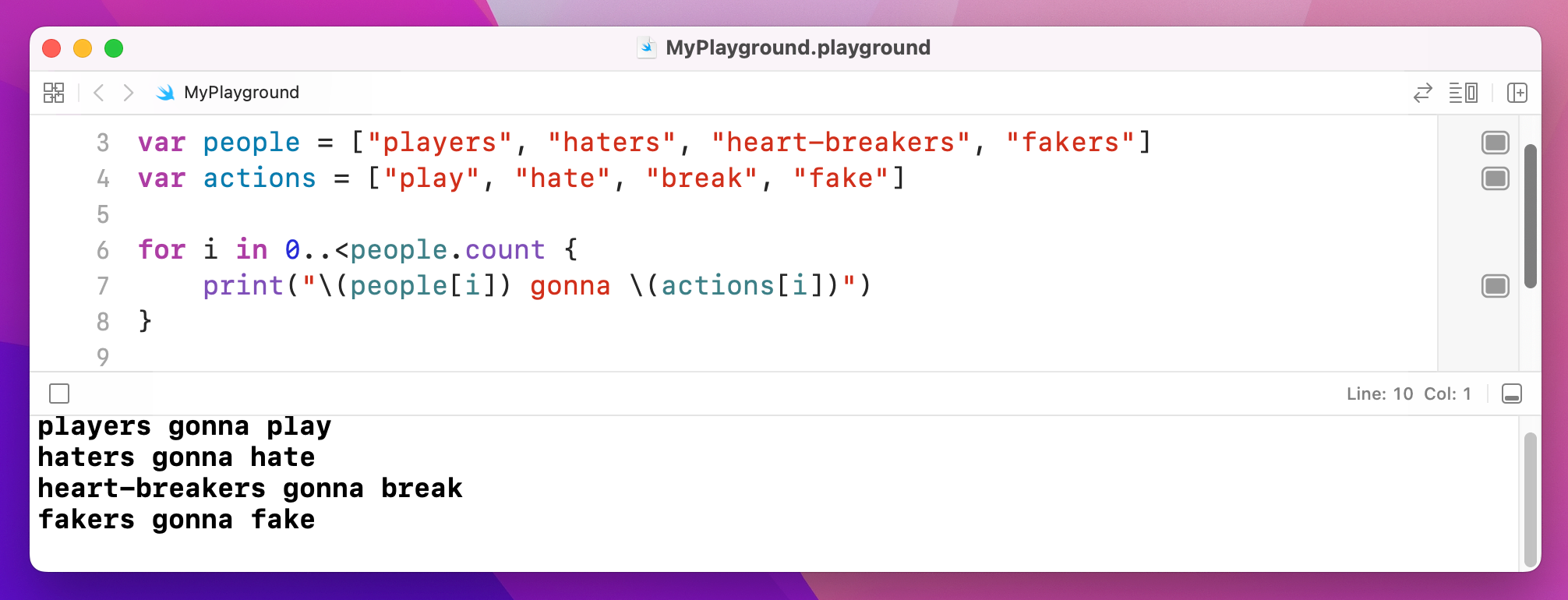Click the "fakers gonna fake" console line

(177, 520)
